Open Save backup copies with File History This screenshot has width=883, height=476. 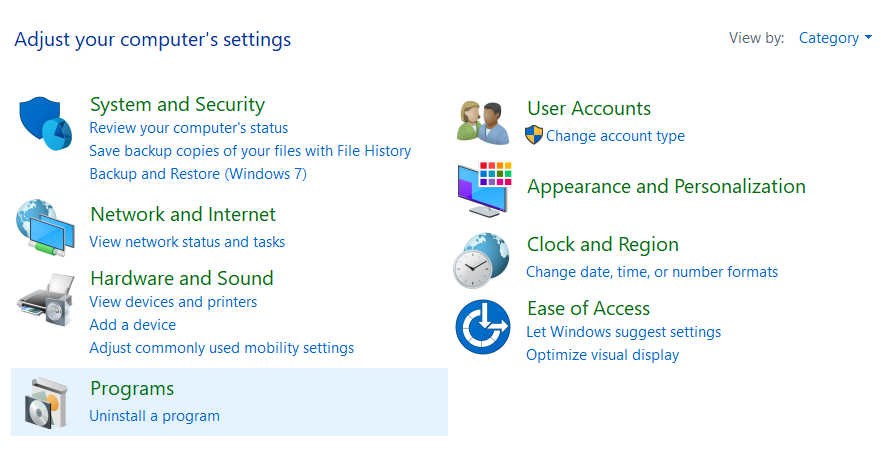point(250,151)
